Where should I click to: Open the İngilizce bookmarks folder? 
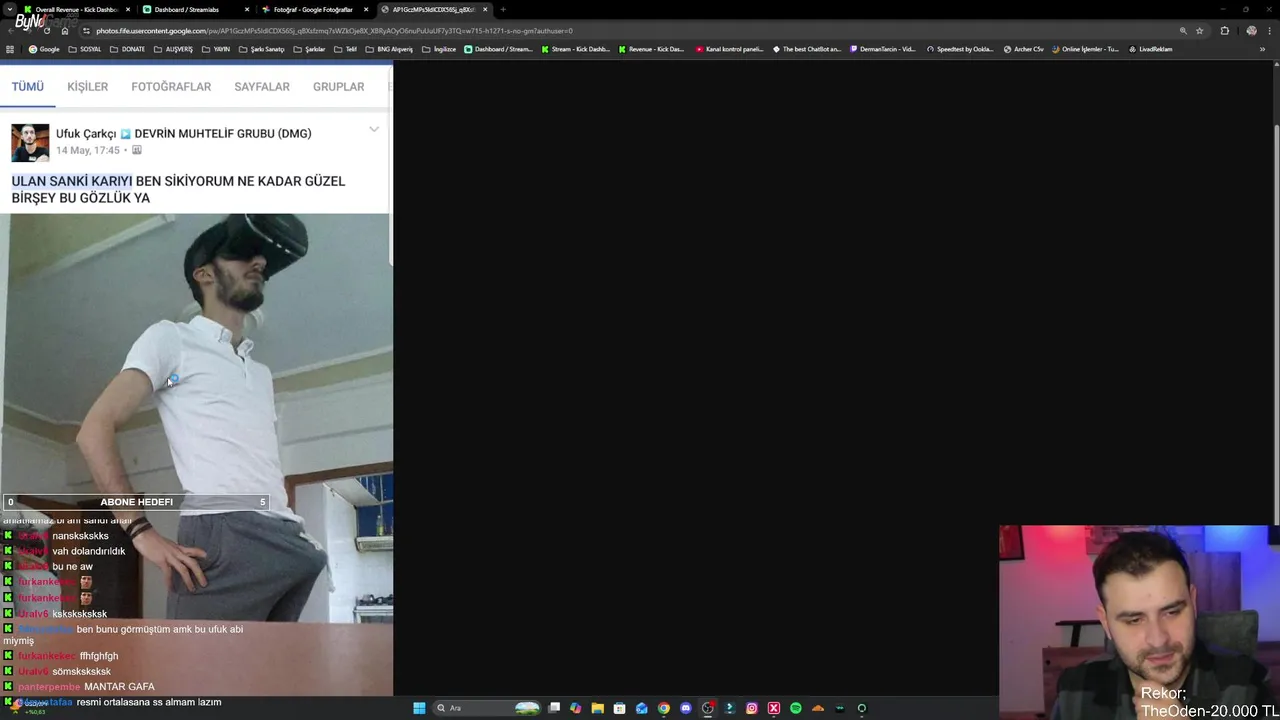pyautogui.click(x=439, y=49)
